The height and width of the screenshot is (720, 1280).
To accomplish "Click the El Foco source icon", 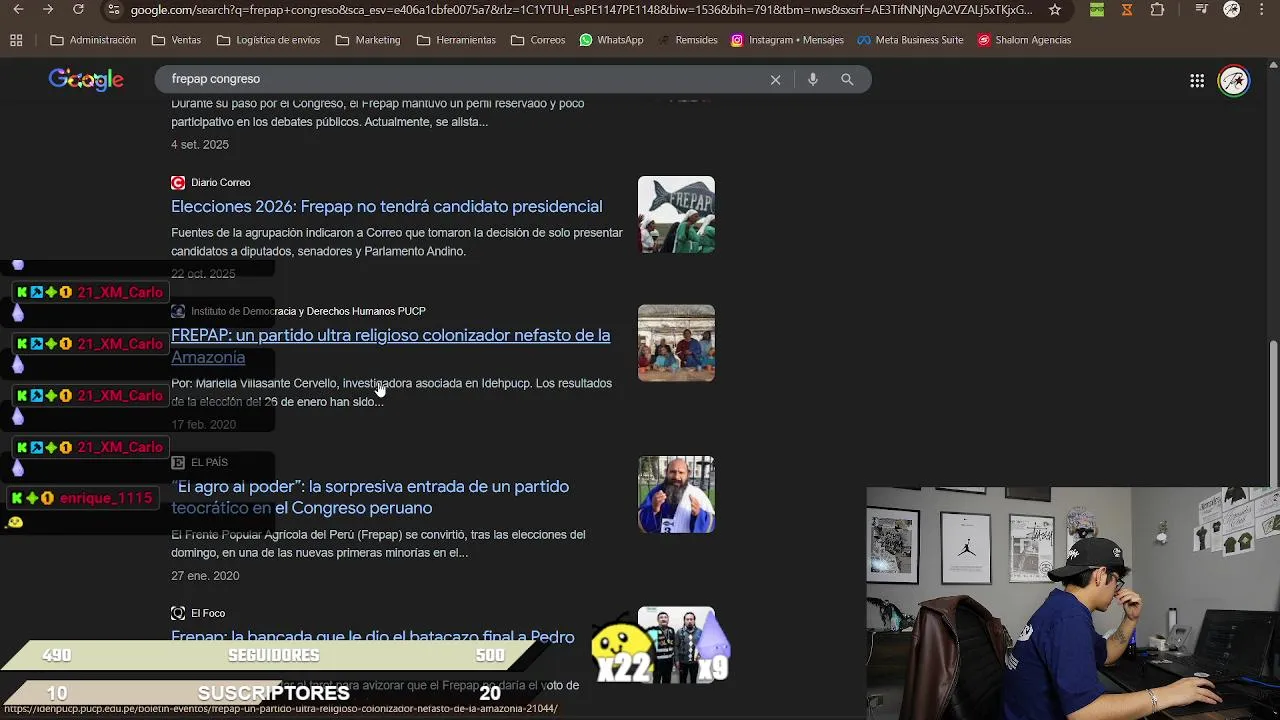I will tap(178, 613).
